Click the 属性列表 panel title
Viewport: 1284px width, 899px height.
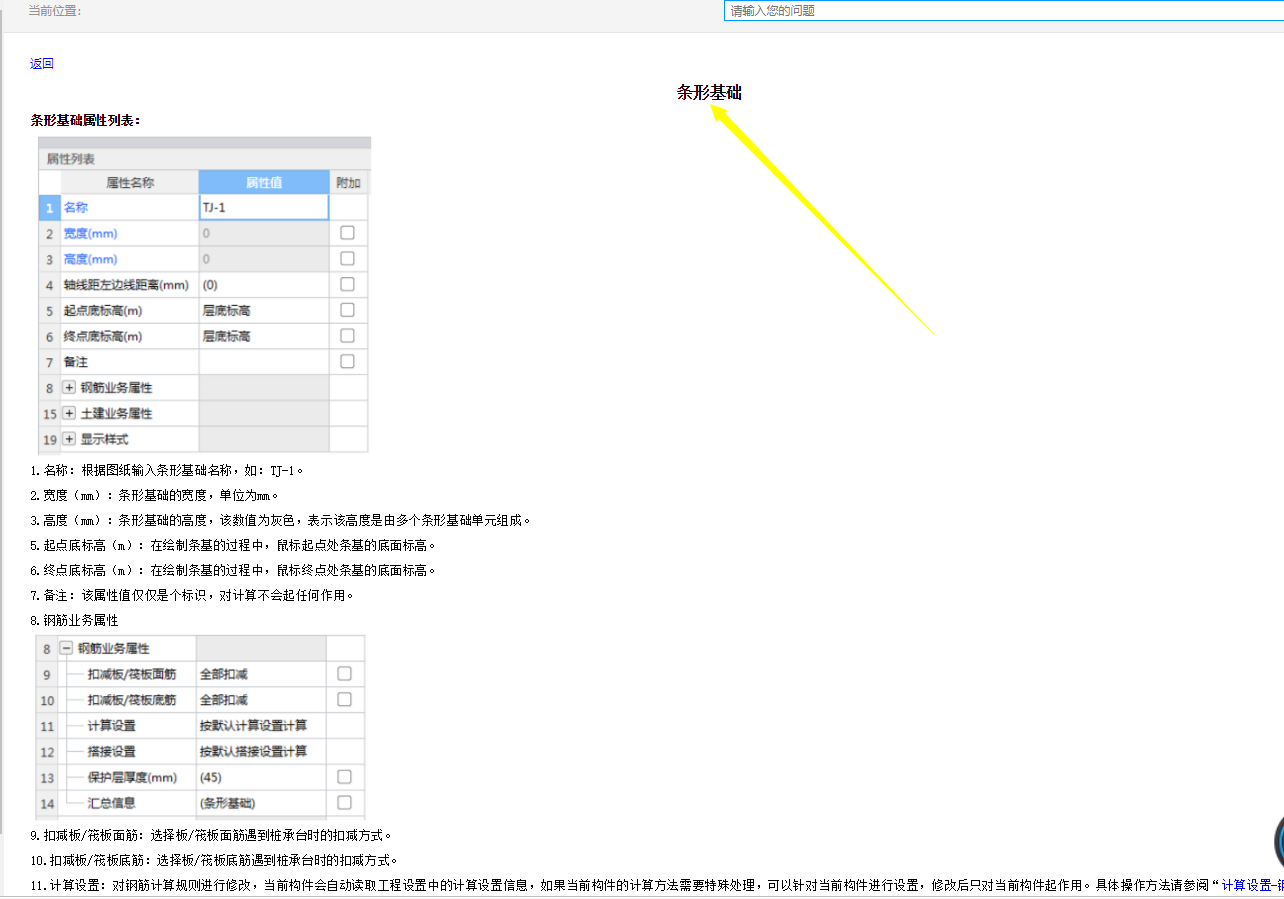pos(71,158)
